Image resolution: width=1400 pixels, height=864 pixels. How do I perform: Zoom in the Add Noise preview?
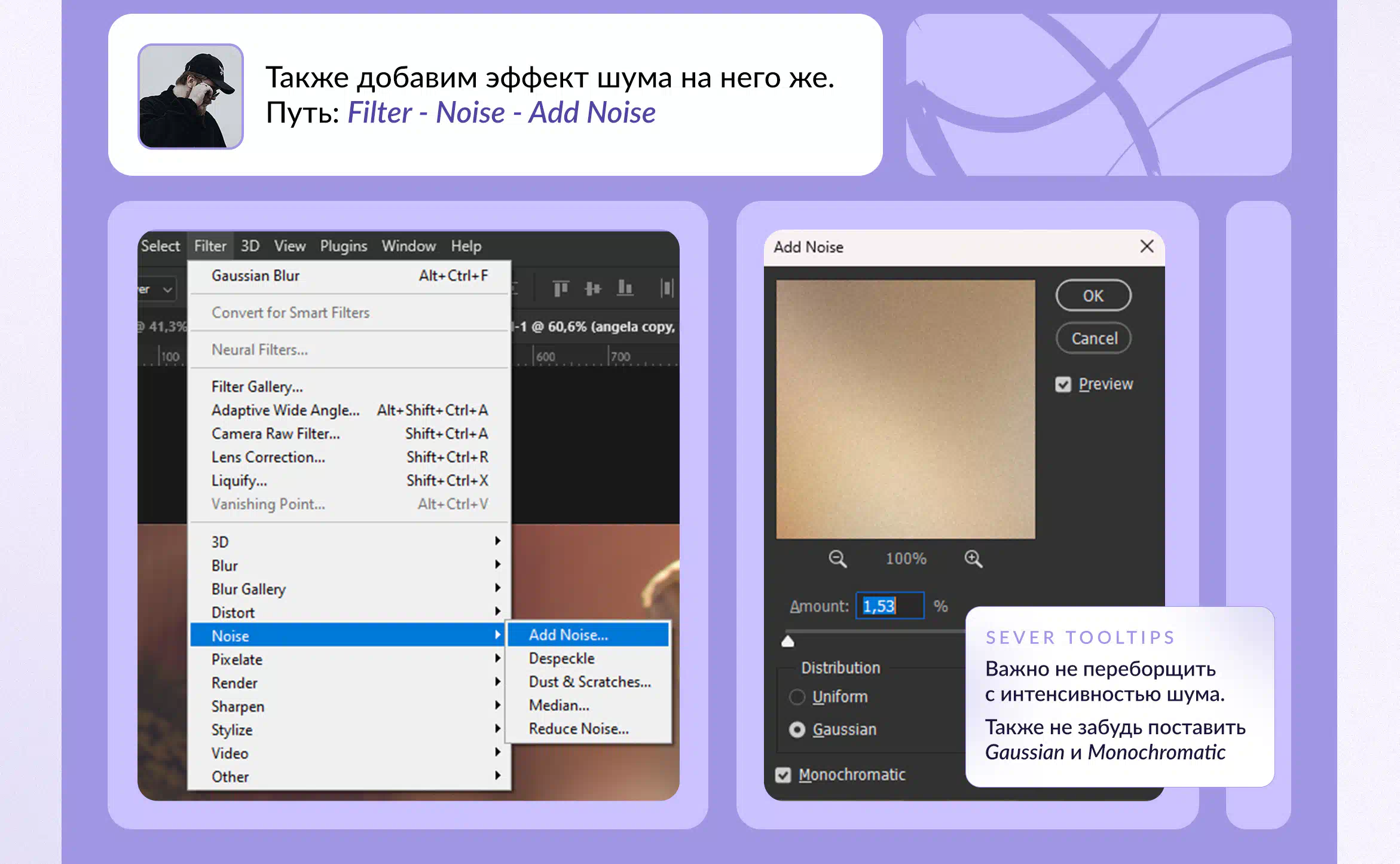[x=973, y=559]
